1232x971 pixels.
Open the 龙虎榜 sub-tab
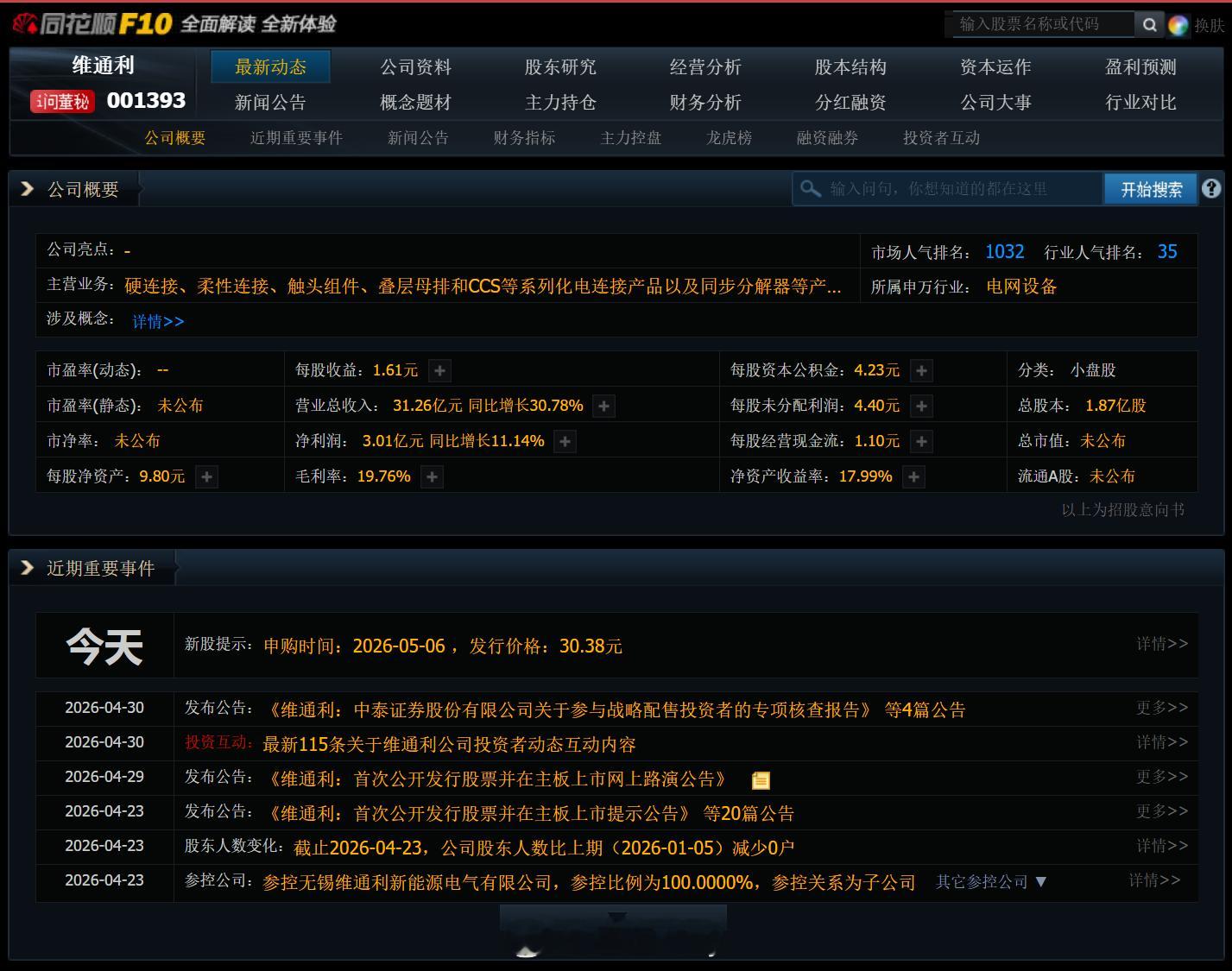pos(729,138)
